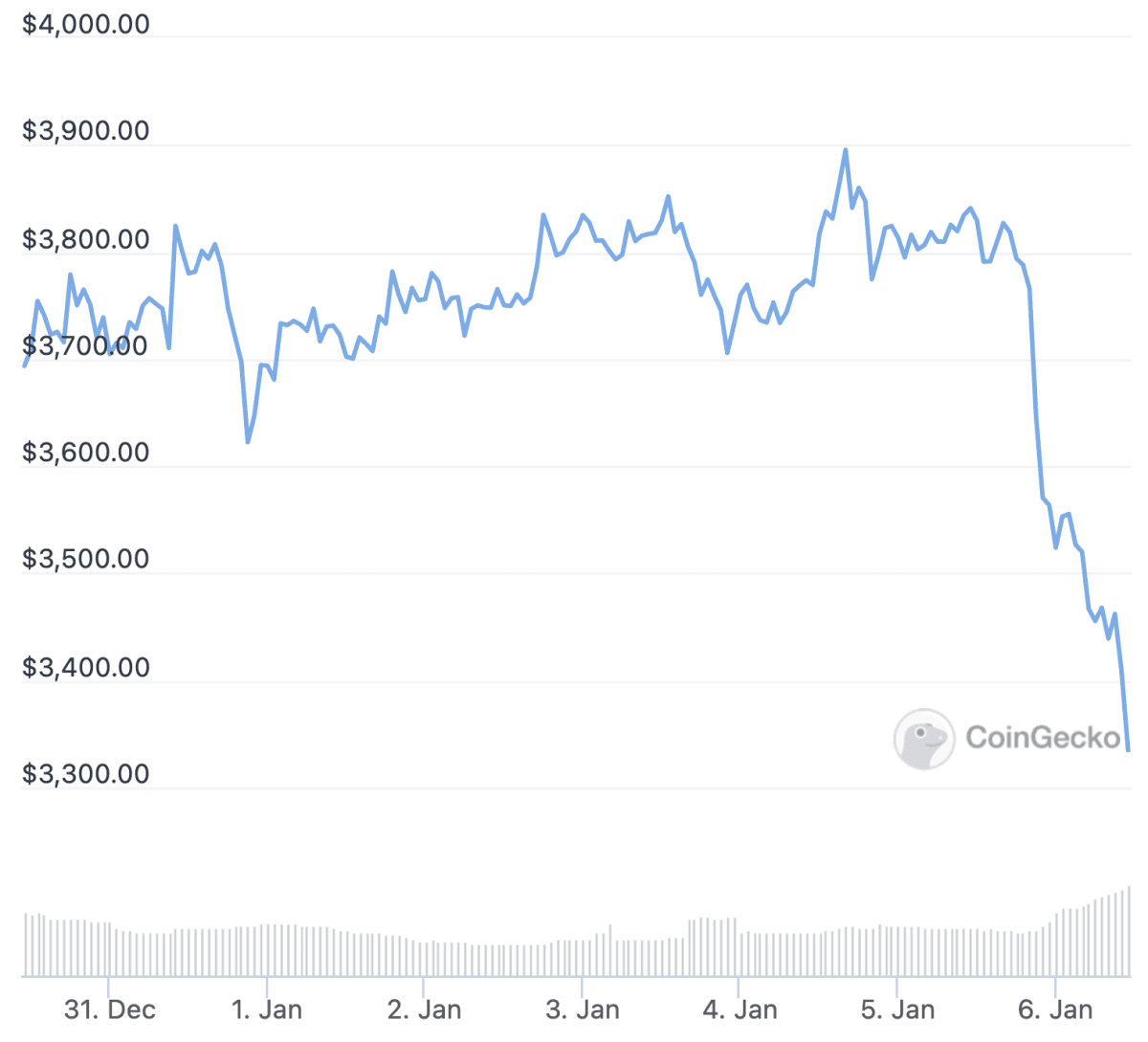Viewport: 1148px width, 1042px height.
Task: Click the tallest volume bar at far right
Action: (1129, 931)
